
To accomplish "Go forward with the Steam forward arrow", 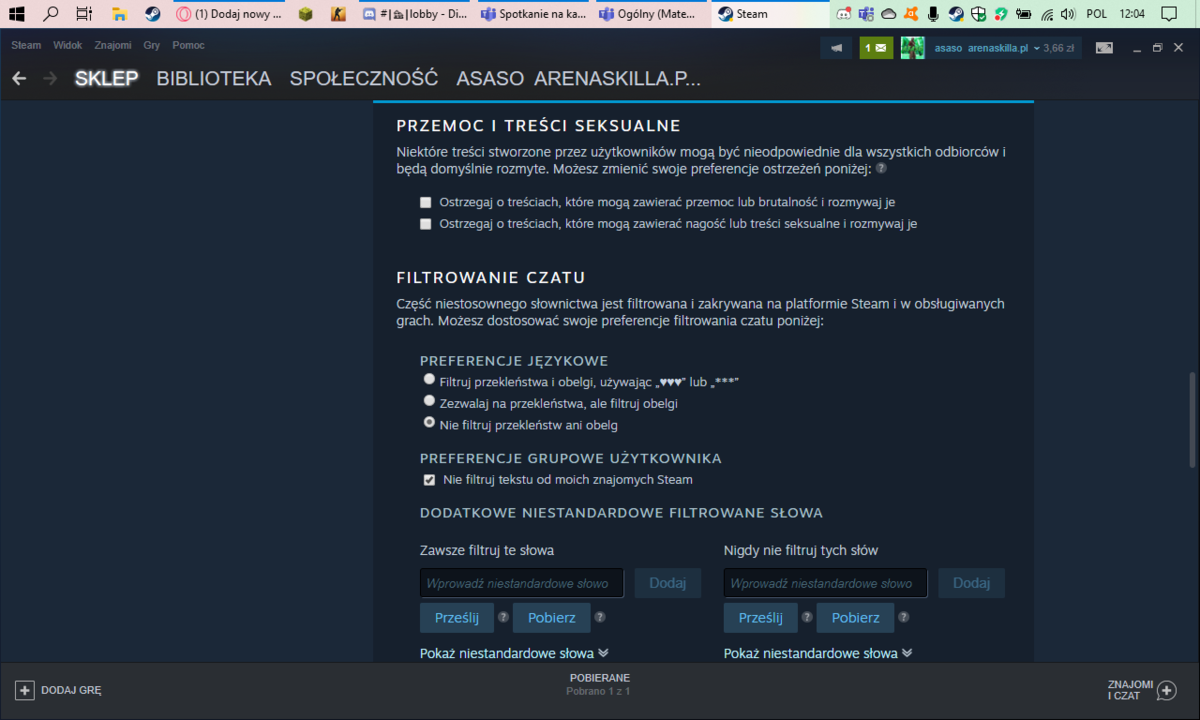I will pos(50,78).
